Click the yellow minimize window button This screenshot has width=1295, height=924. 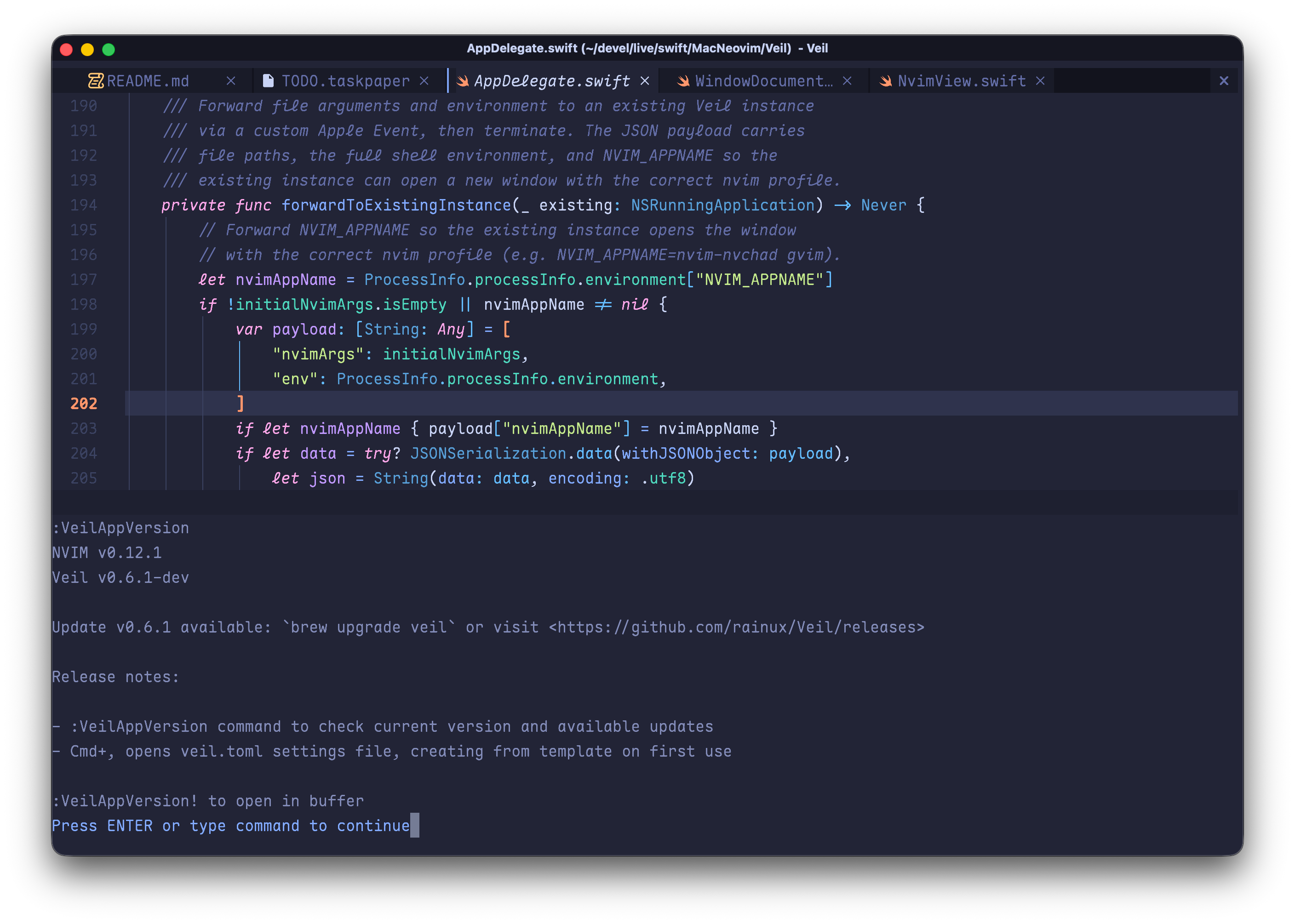pos(87,50)
